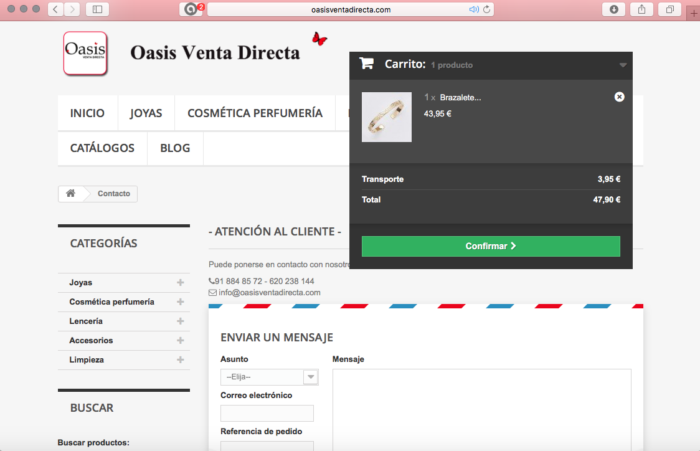Open the BLOG menu item

tap(175, 148)
